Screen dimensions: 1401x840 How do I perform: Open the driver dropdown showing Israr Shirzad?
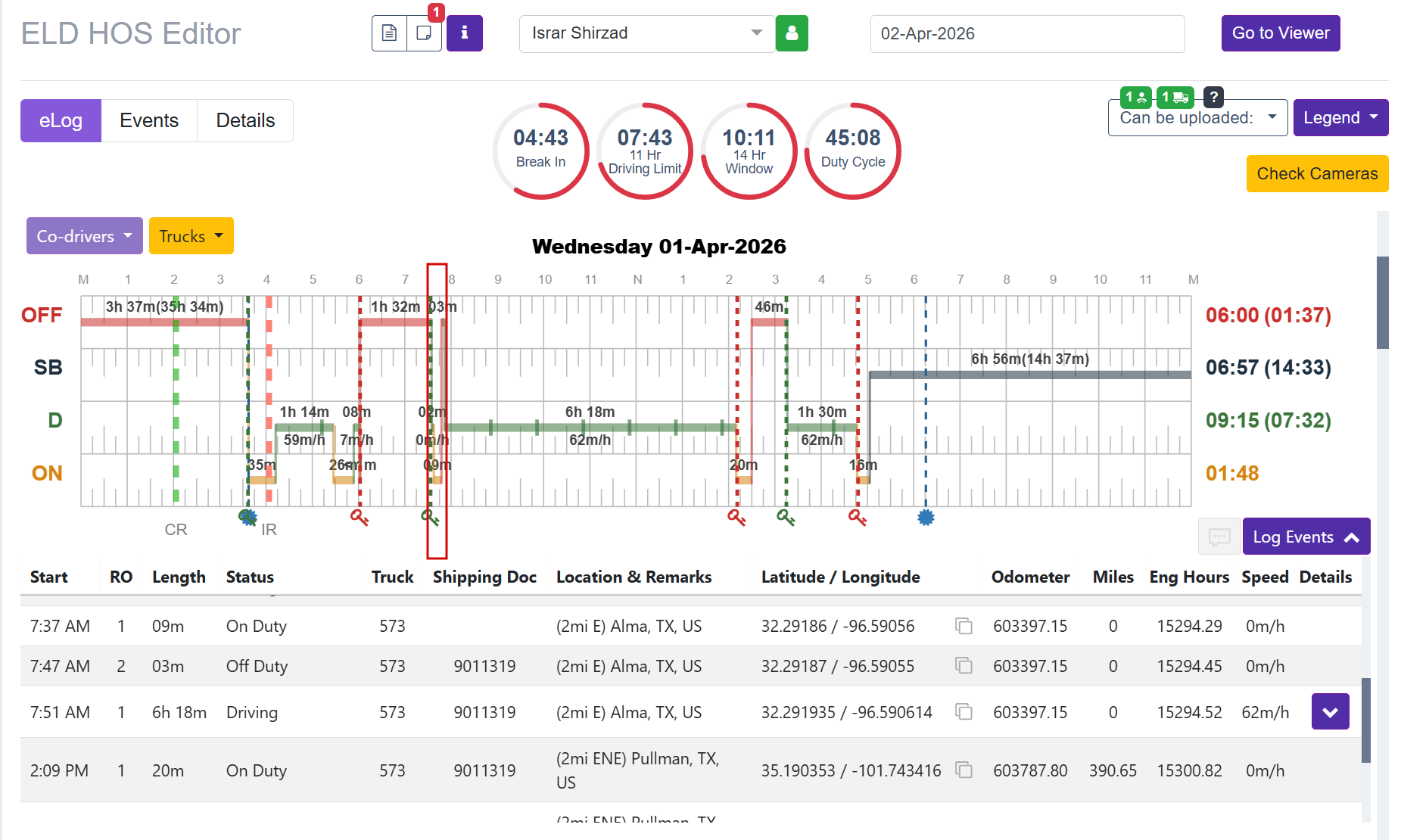coord(647,33)
